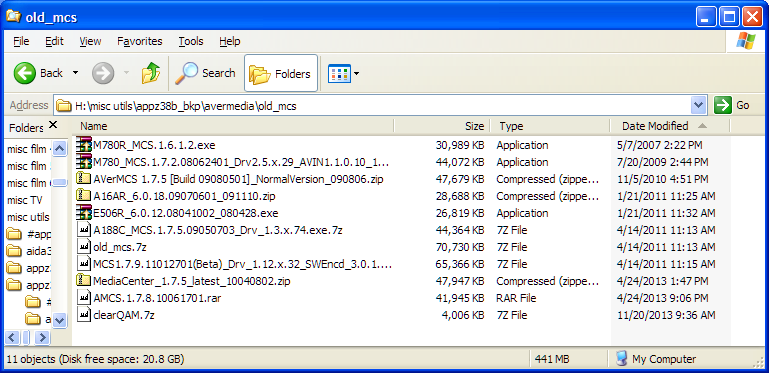Select the A188C_MCS.1.7.5 7z file icon

pos(84,230)
